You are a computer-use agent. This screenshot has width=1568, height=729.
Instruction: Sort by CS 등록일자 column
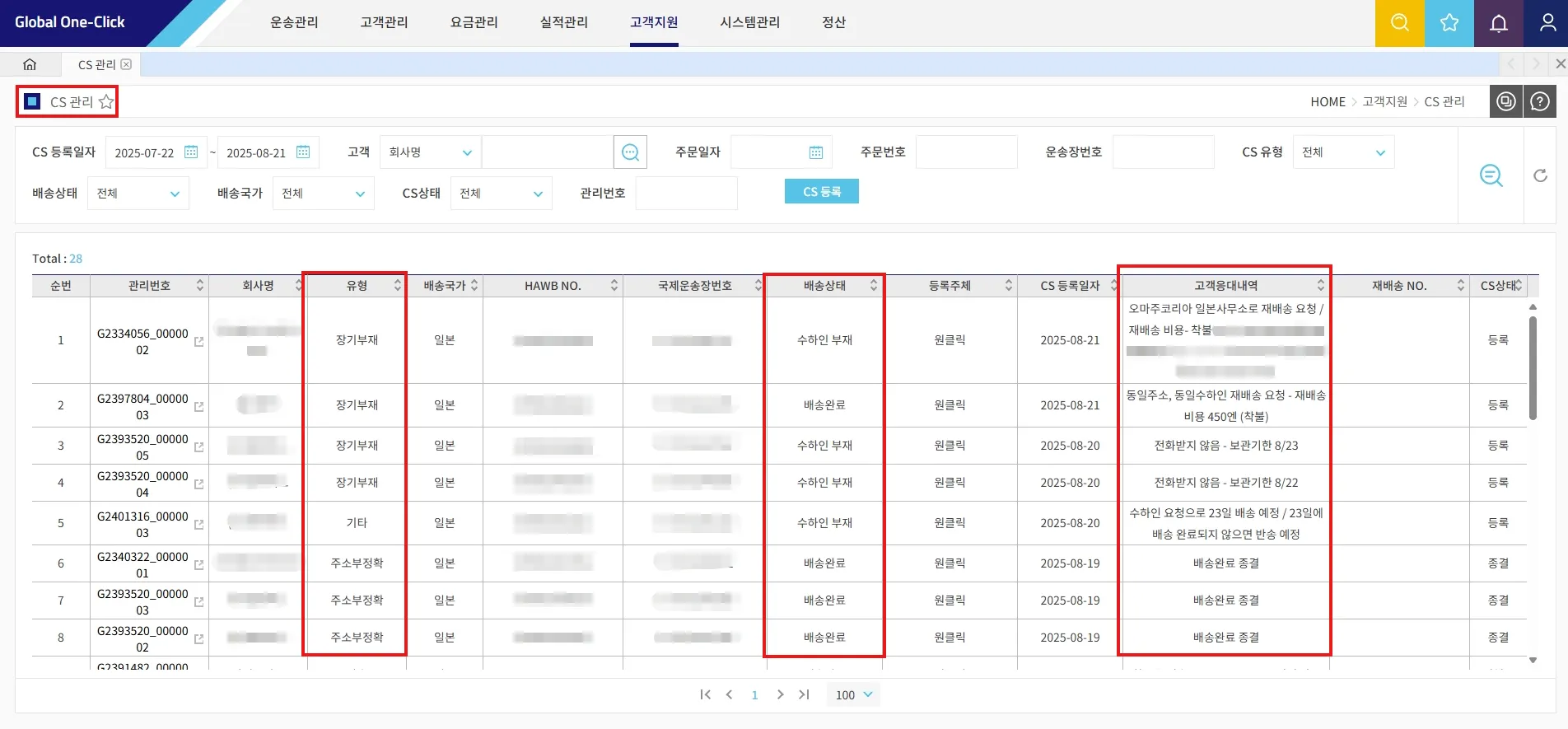1113,285
